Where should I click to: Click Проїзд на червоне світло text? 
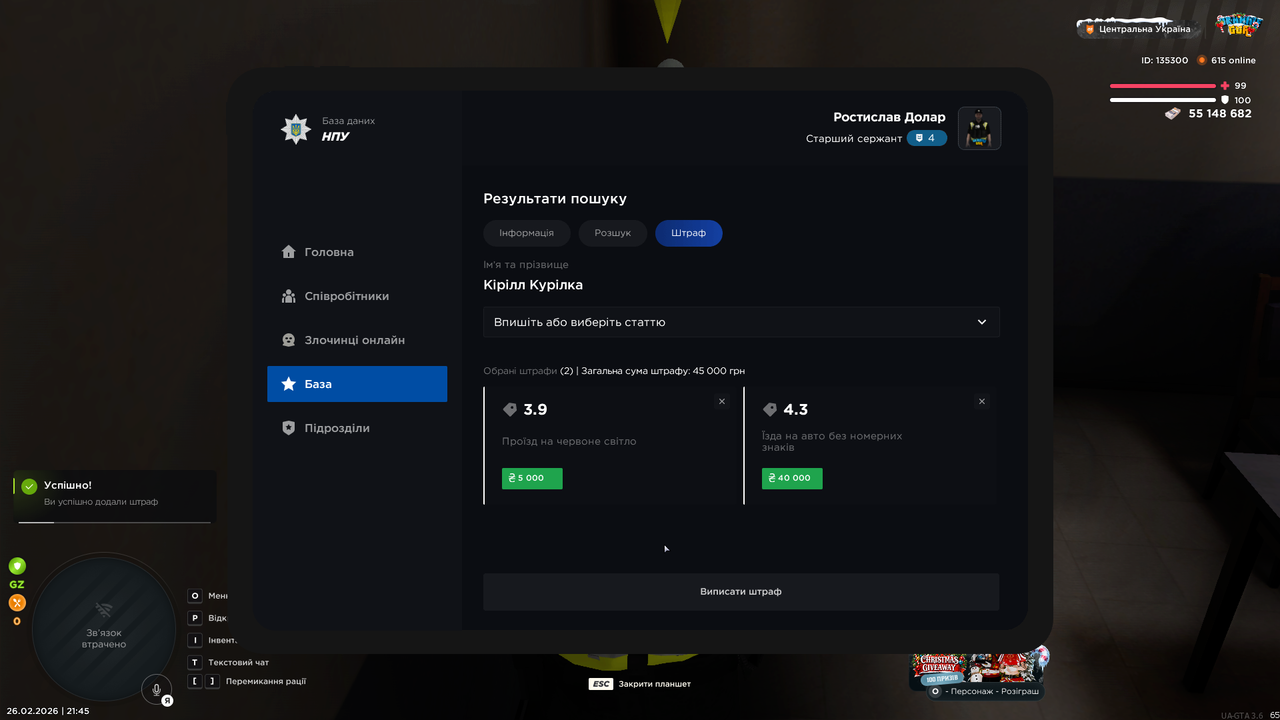(569, 441)
